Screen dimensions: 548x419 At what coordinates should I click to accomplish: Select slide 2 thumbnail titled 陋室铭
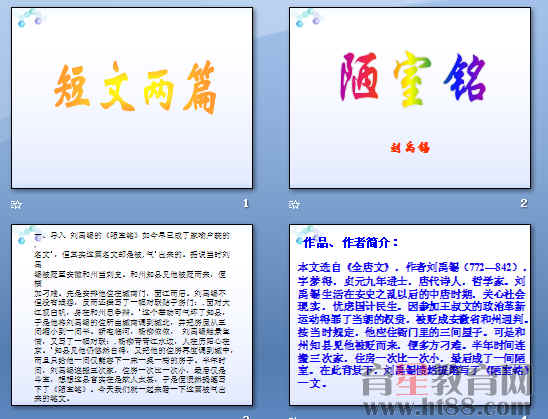[410, 98]
